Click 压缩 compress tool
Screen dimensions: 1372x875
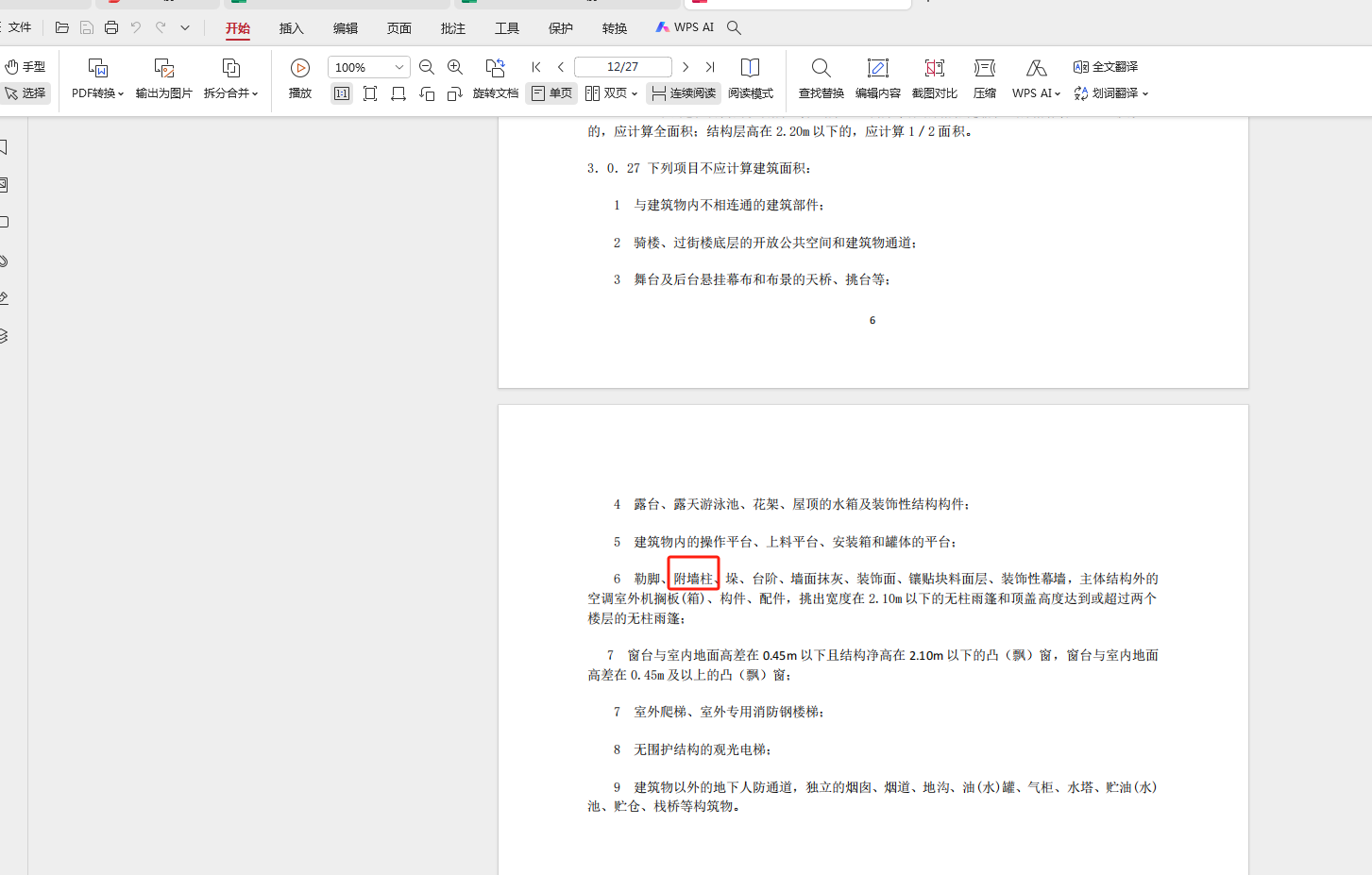pyautogui.click(x=985, y=78)
